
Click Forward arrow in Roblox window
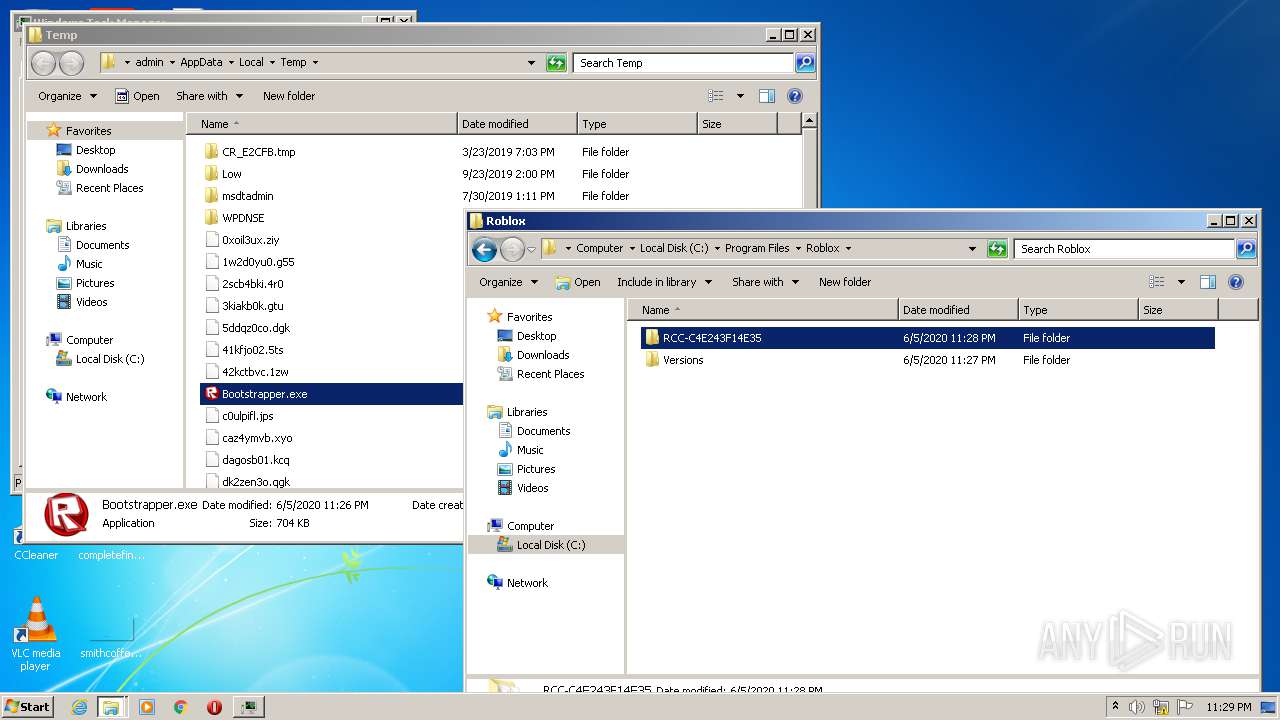[512, 249]
